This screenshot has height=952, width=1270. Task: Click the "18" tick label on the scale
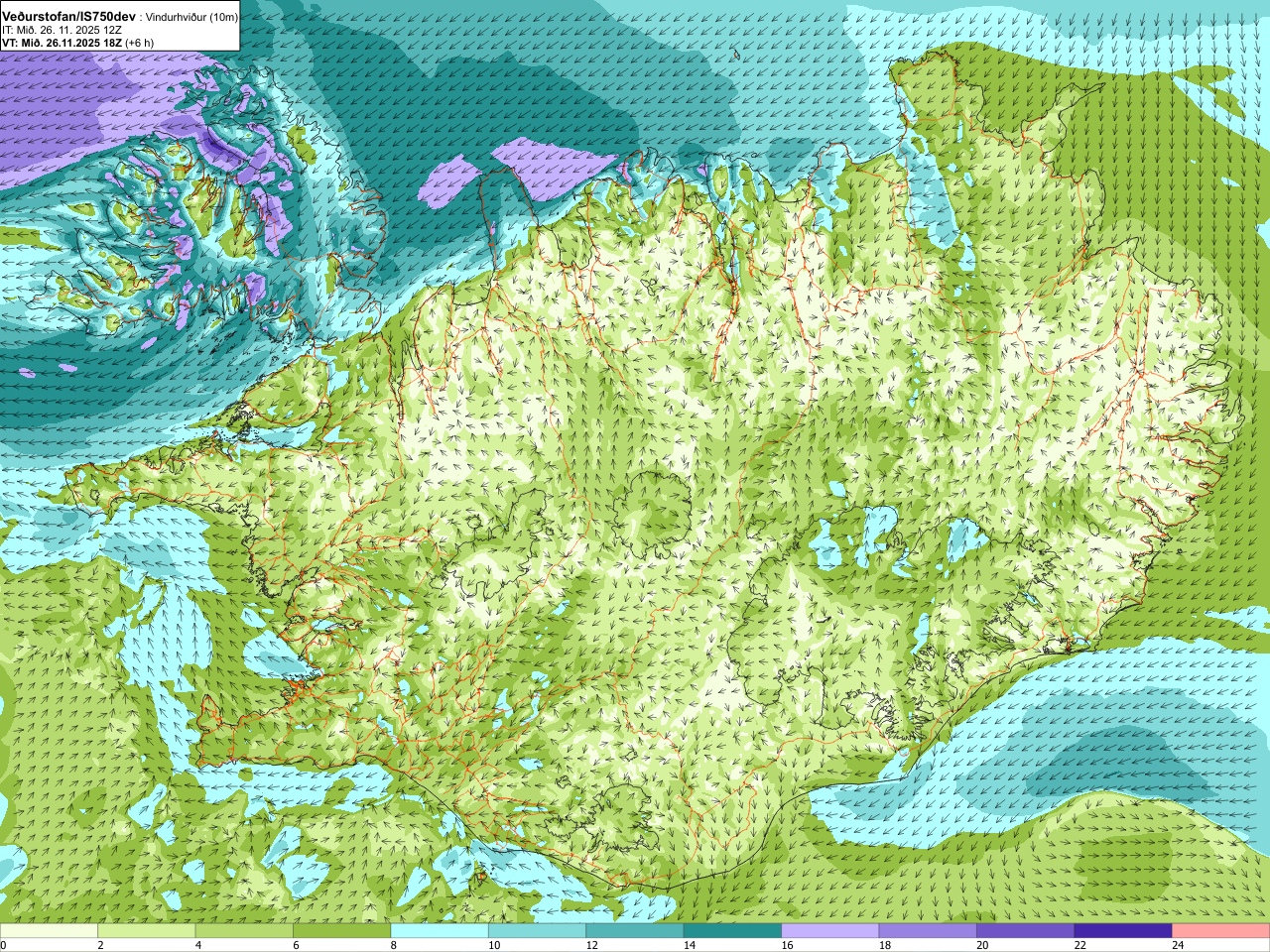[884, 945]
